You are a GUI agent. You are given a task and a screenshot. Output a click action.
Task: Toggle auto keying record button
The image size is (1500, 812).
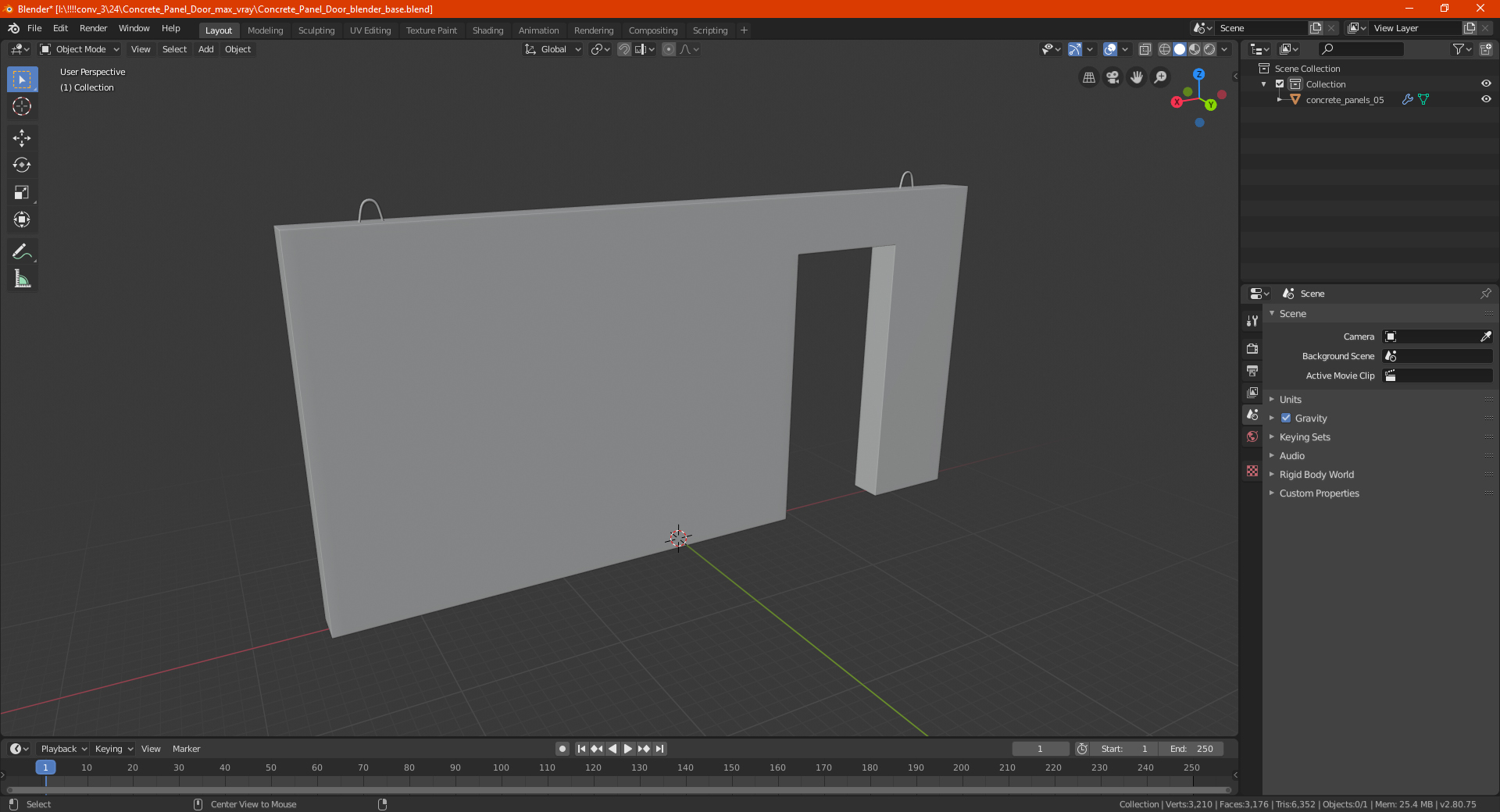(x=562, y=749)
